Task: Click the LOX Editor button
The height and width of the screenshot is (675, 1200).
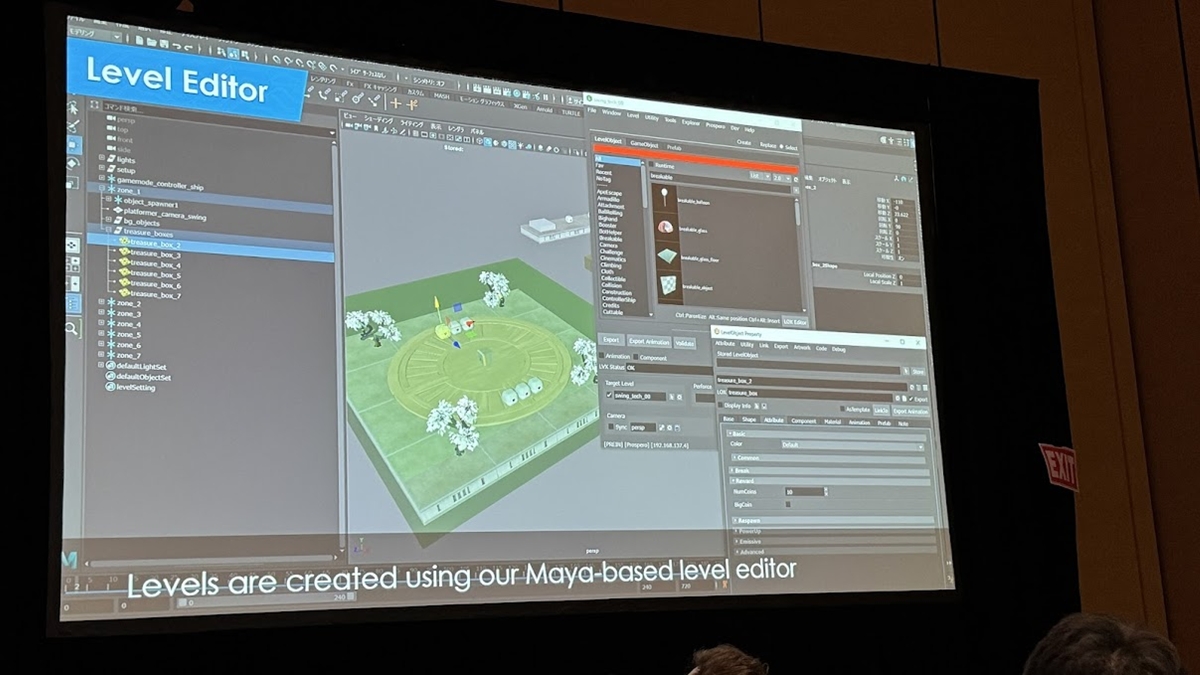Action: click(x=795, y=321)
